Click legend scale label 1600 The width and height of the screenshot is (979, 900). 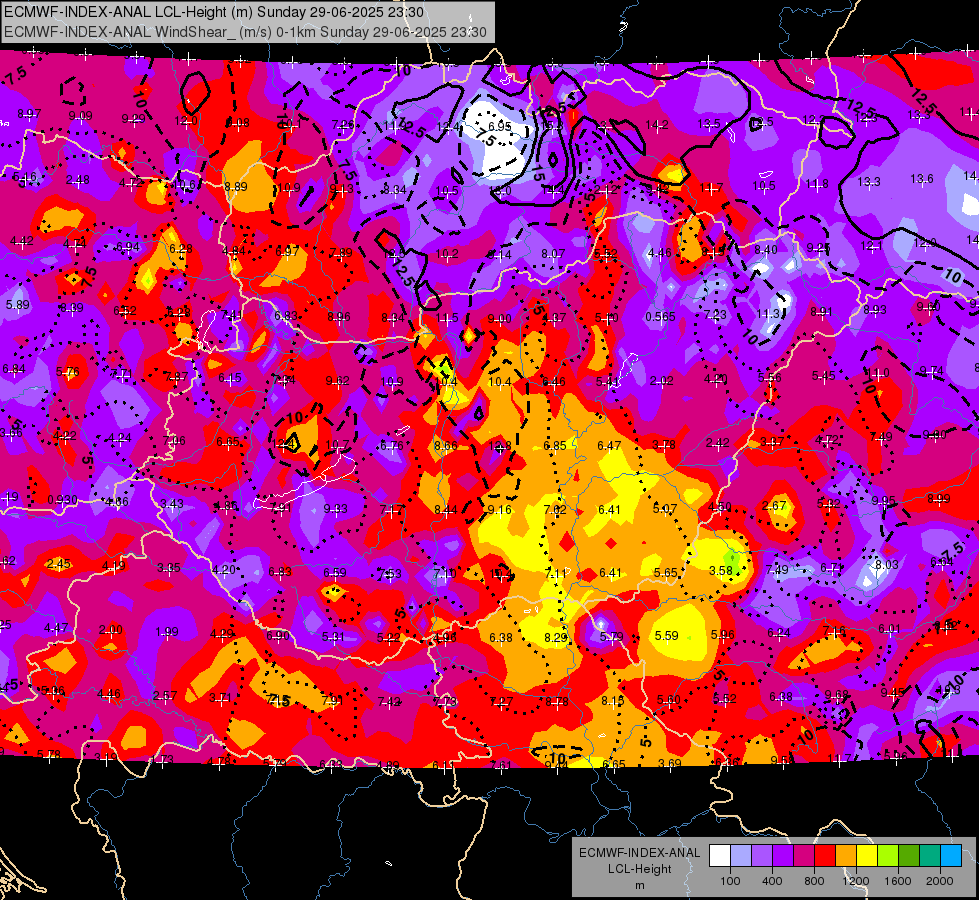click(x=898, y=881)
